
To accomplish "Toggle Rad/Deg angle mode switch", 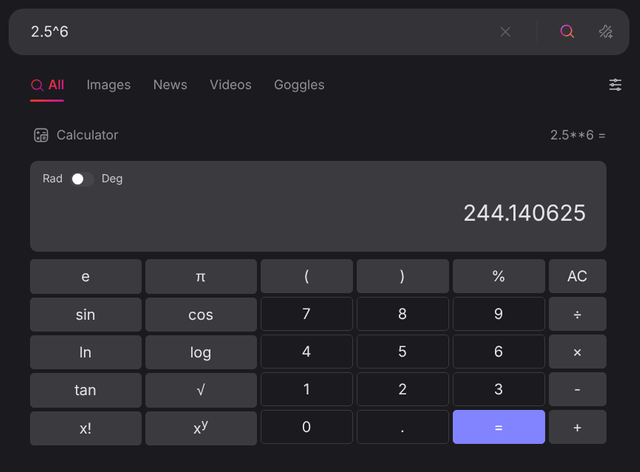I will [82, 179].
